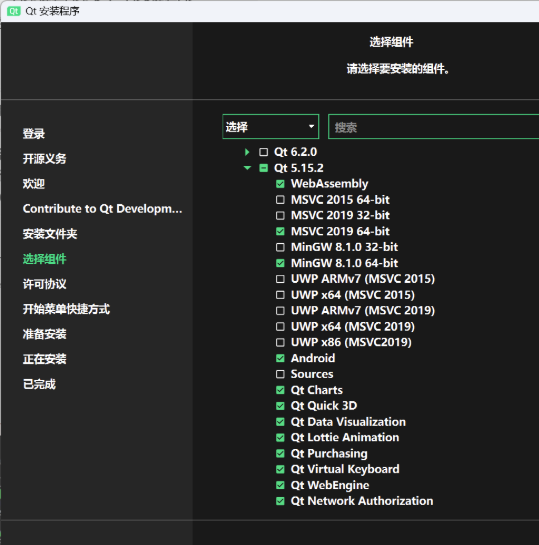539x545 pixels.
Task: Uncheck the WebAssembly checkbox
Action: coord(280,184)
